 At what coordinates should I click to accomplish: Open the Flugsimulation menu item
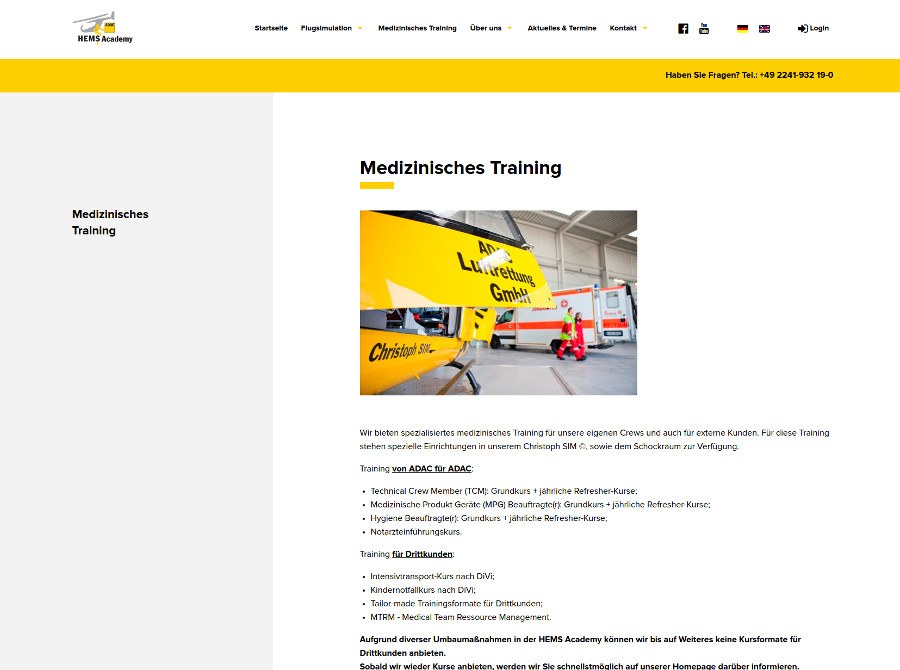326,28
